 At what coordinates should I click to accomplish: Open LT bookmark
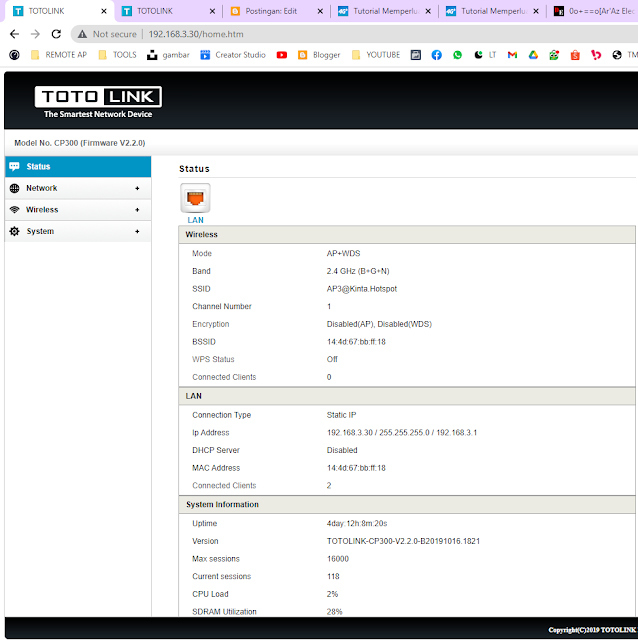(x=485, y=55)
